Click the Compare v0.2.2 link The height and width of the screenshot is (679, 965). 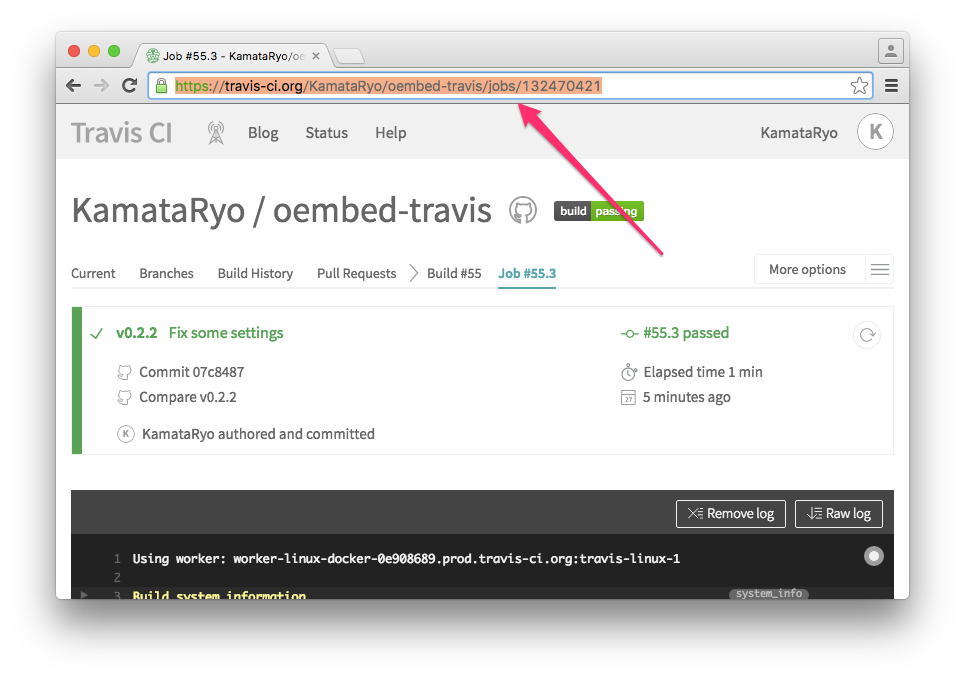[188, 397]
